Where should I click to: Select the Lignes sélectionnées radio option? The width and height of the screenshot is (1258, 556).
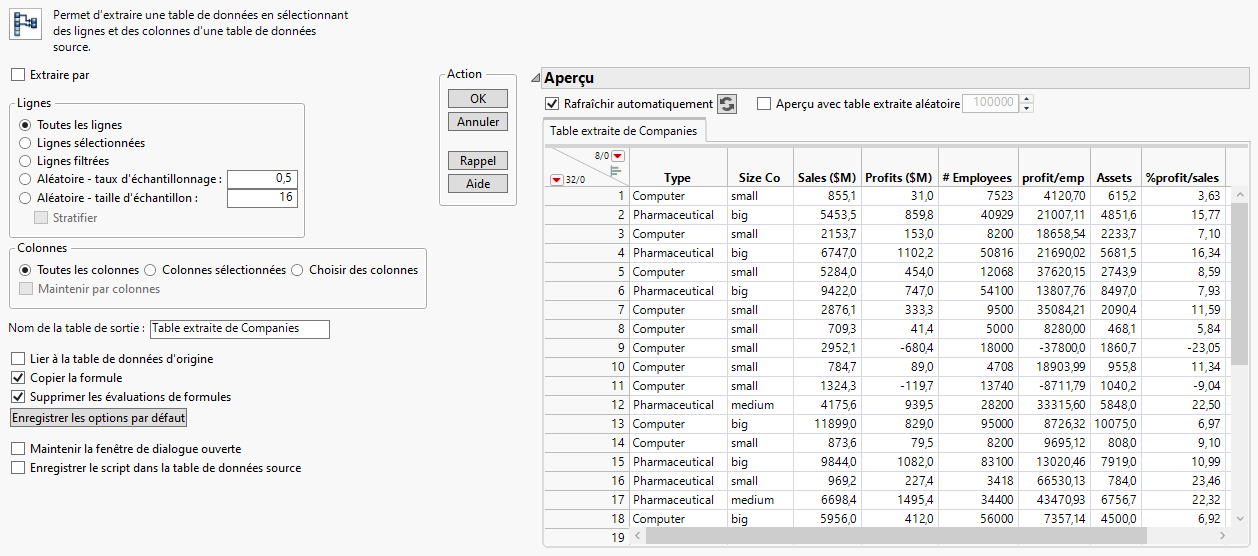(26, 143)
